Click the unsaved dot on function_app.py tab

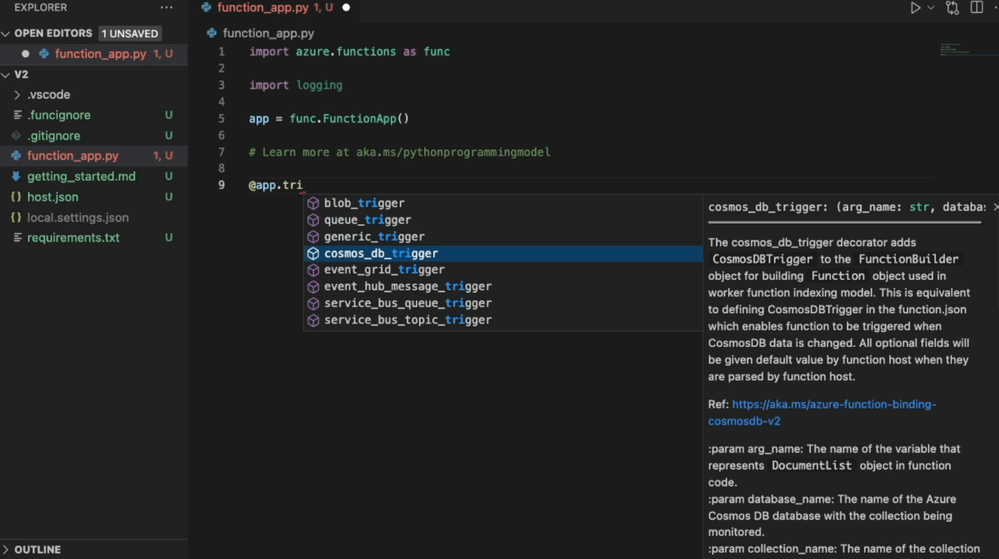tap(346, 8)
